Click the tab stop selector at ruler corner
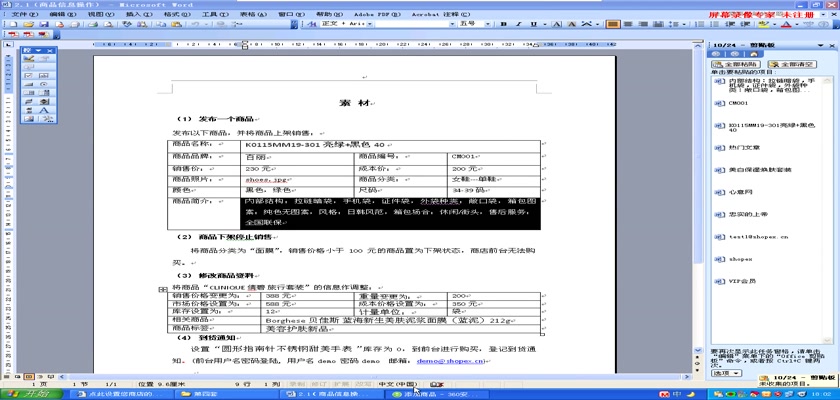Image resolution: width=840 pixels, height=400 pixels. [x=8, y=45]
